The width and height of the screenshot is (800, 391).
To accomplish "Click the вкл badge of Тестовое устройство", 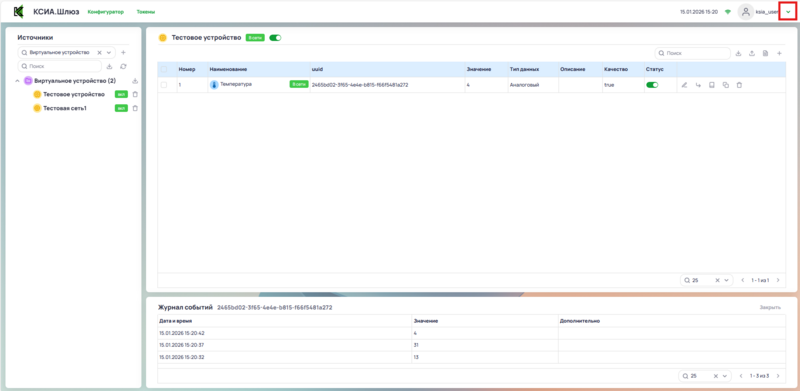I will [121, 94].
